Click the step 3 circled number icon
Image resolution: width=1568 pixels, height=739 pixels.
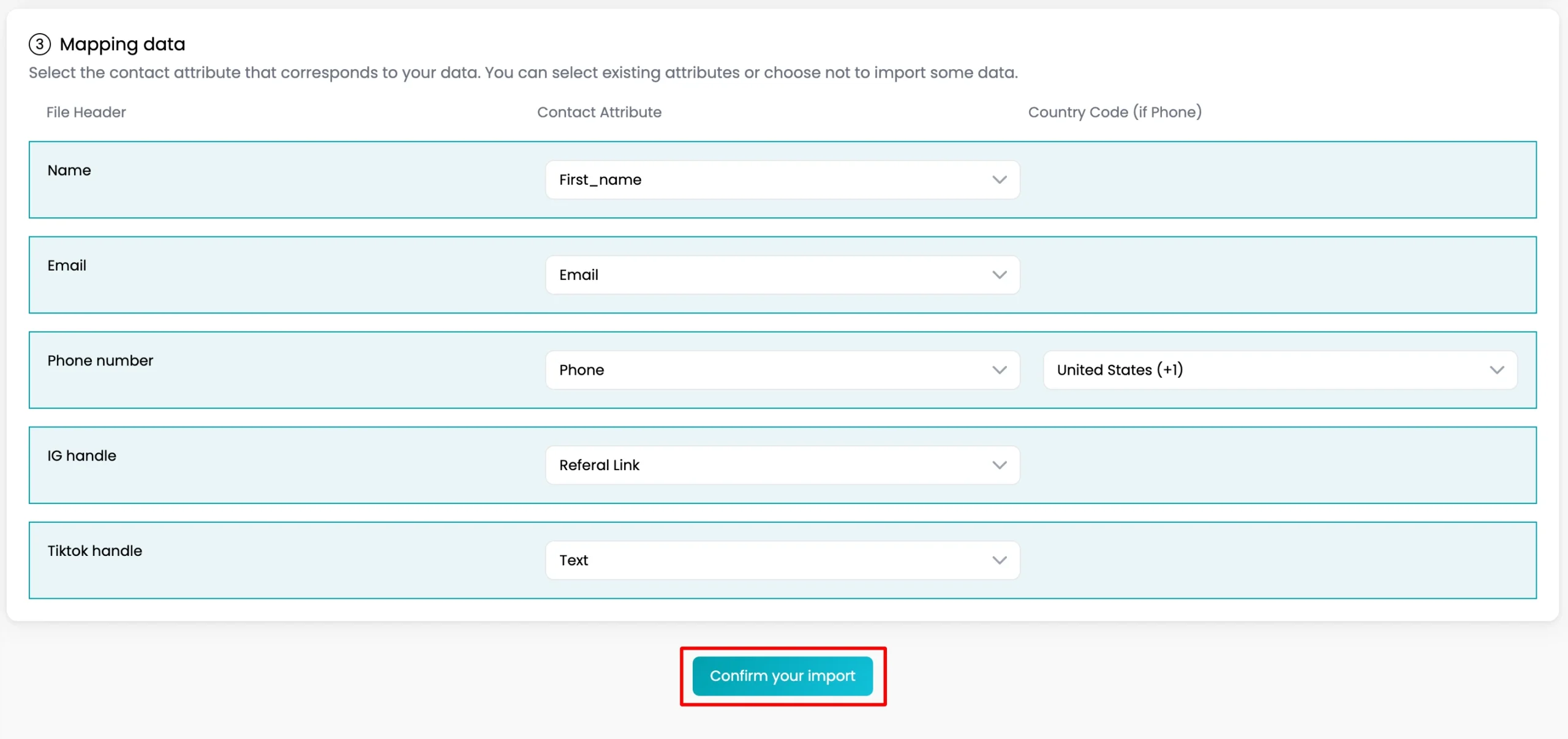coord(40,44)
